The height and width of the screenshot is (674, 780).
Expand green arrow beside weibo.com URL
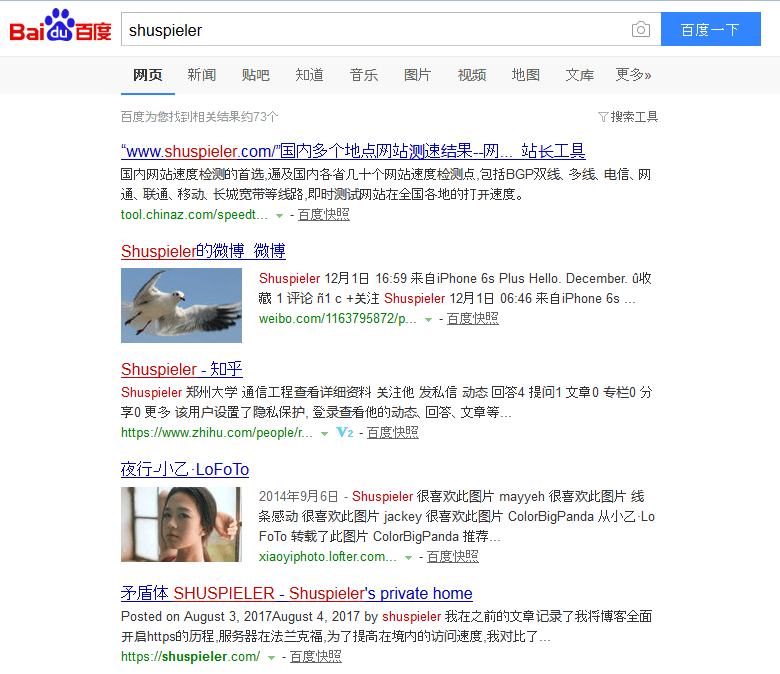pos(428,319)
